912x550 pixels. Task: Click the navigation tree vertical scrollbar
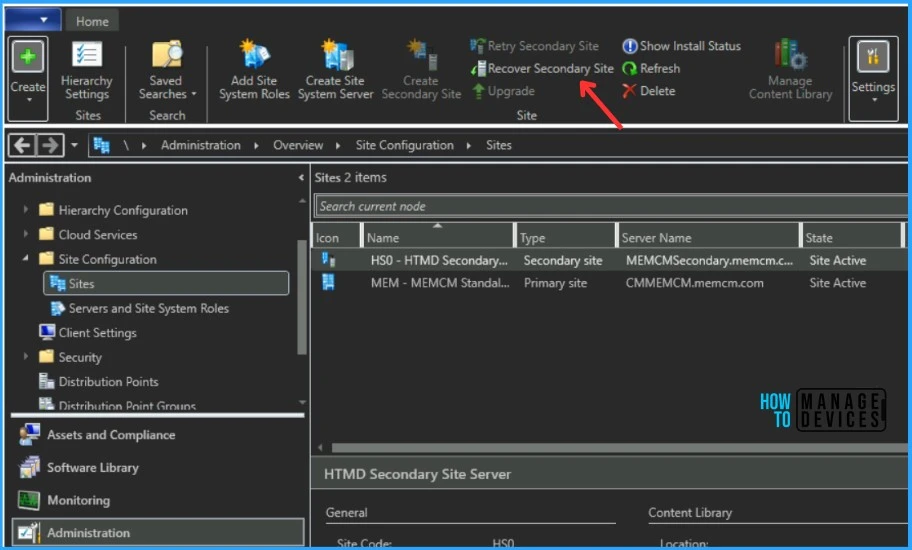coord(301,297)
